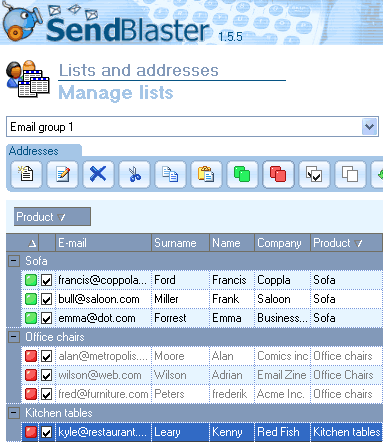Click the Lists and addresses heading link
Screen dimensions: 383x442
pos(139,70)
